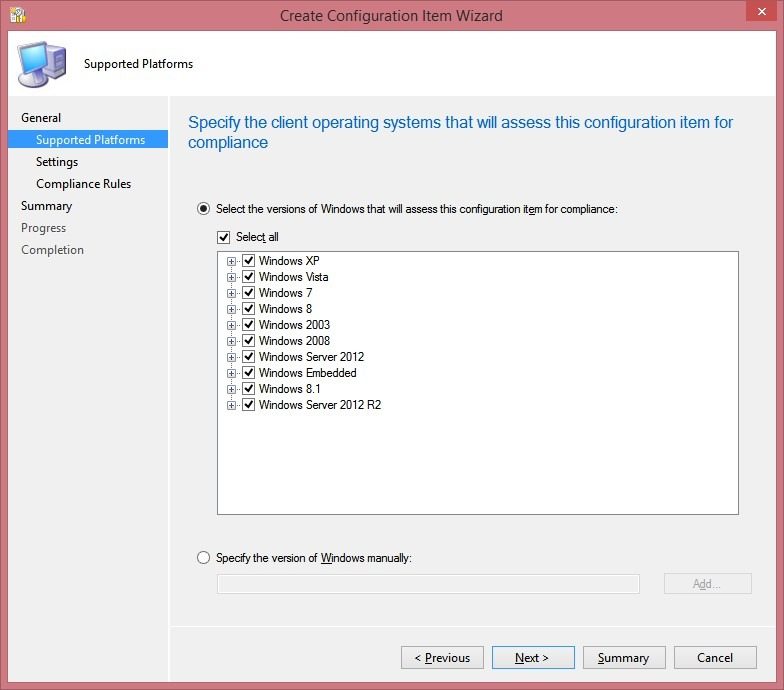Select the Windows versions radio button
The height and width of the screenshot is (690, 784).
203,208
